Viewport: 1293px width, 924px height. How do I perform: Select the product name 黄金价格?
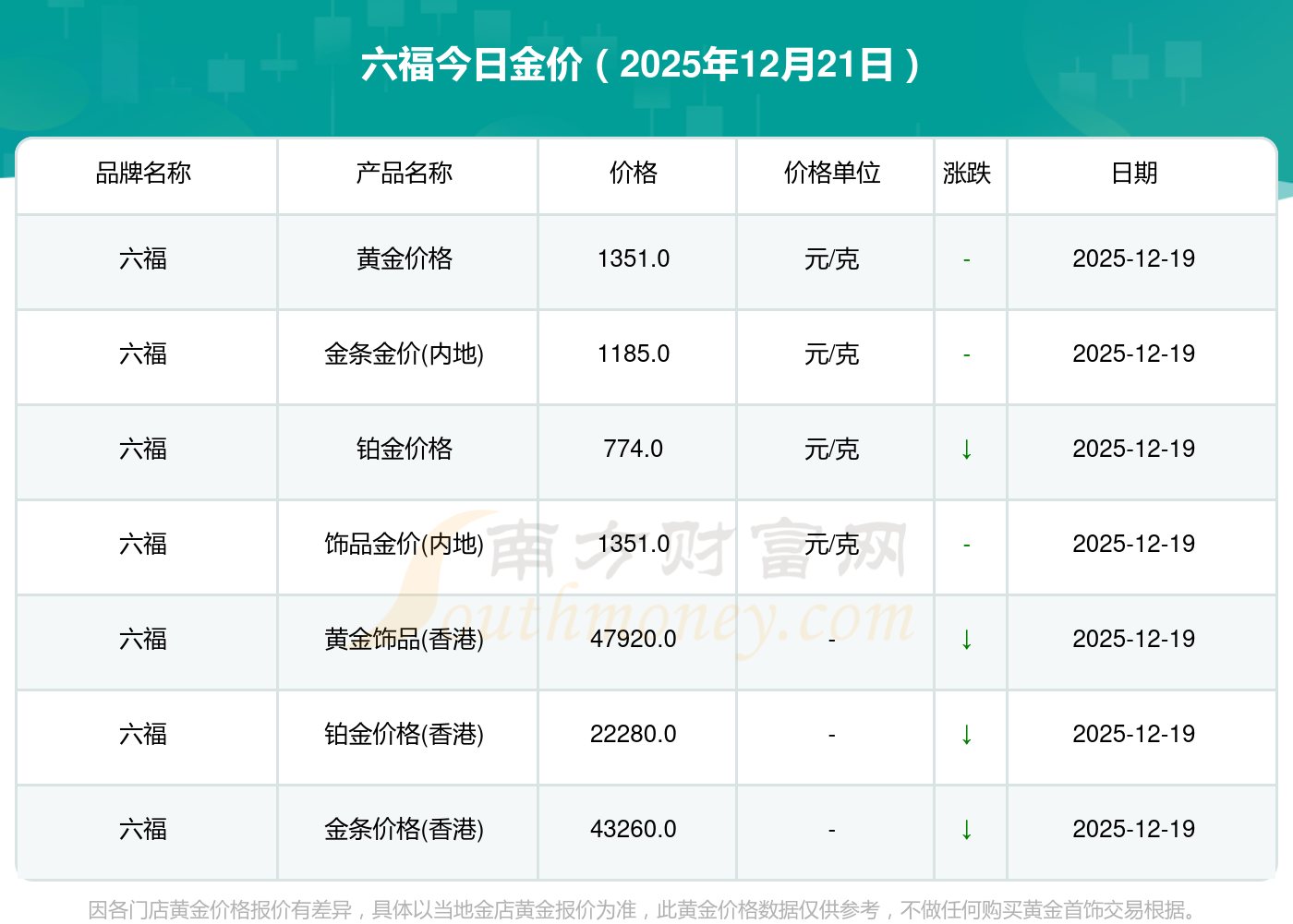(x=405, y=259)
